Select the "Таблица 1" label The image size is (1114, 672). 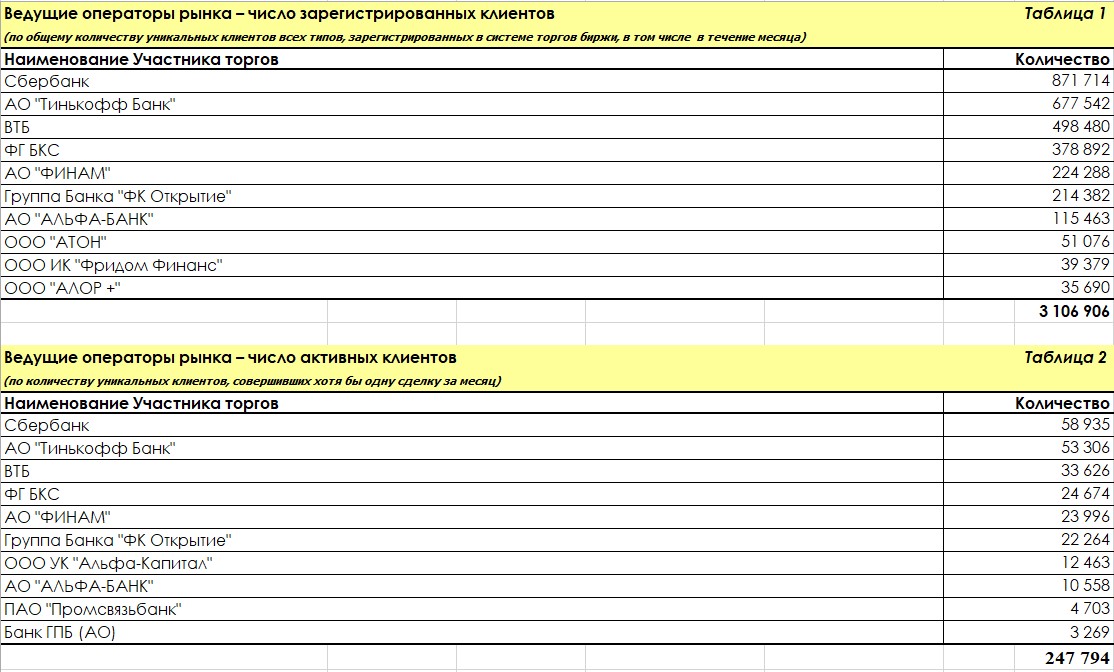[x=1065, y=13]
